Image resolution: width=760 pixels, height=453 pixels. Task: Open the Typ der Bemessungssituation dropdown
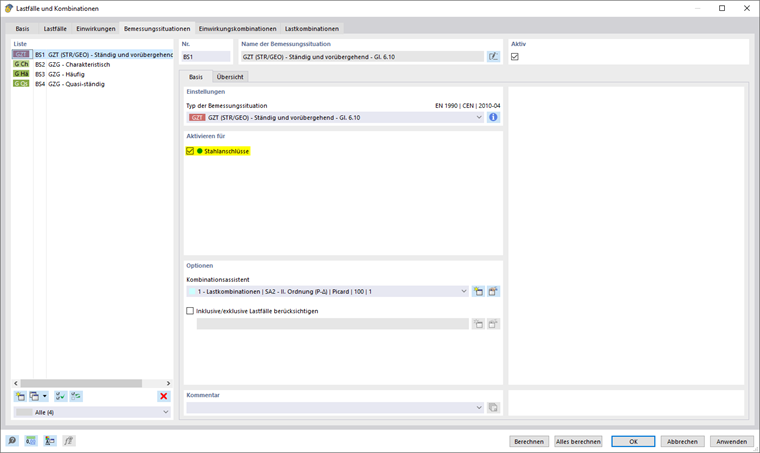335,117
